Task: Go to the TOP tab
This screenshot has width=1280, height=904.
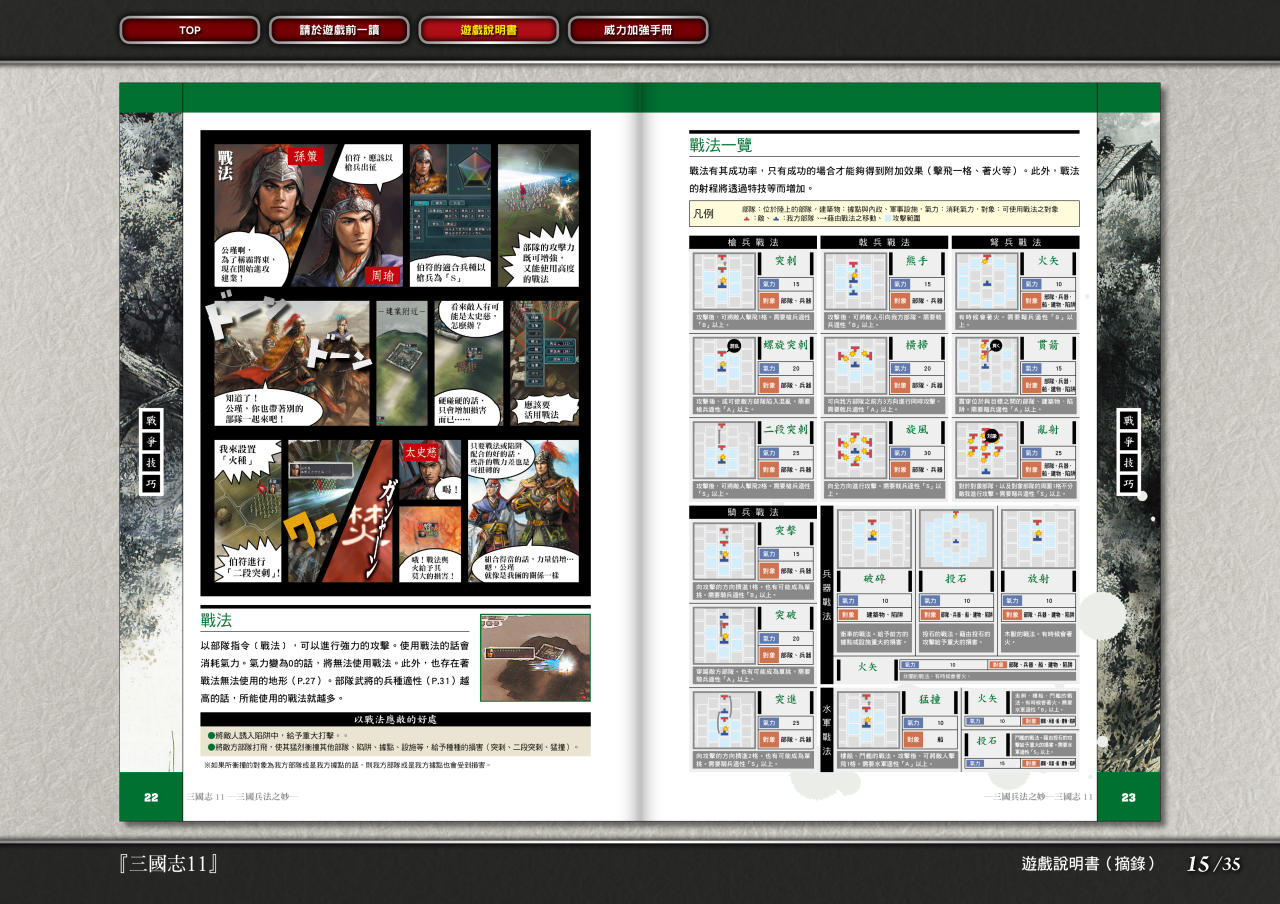Action: (x=190, y=30)
